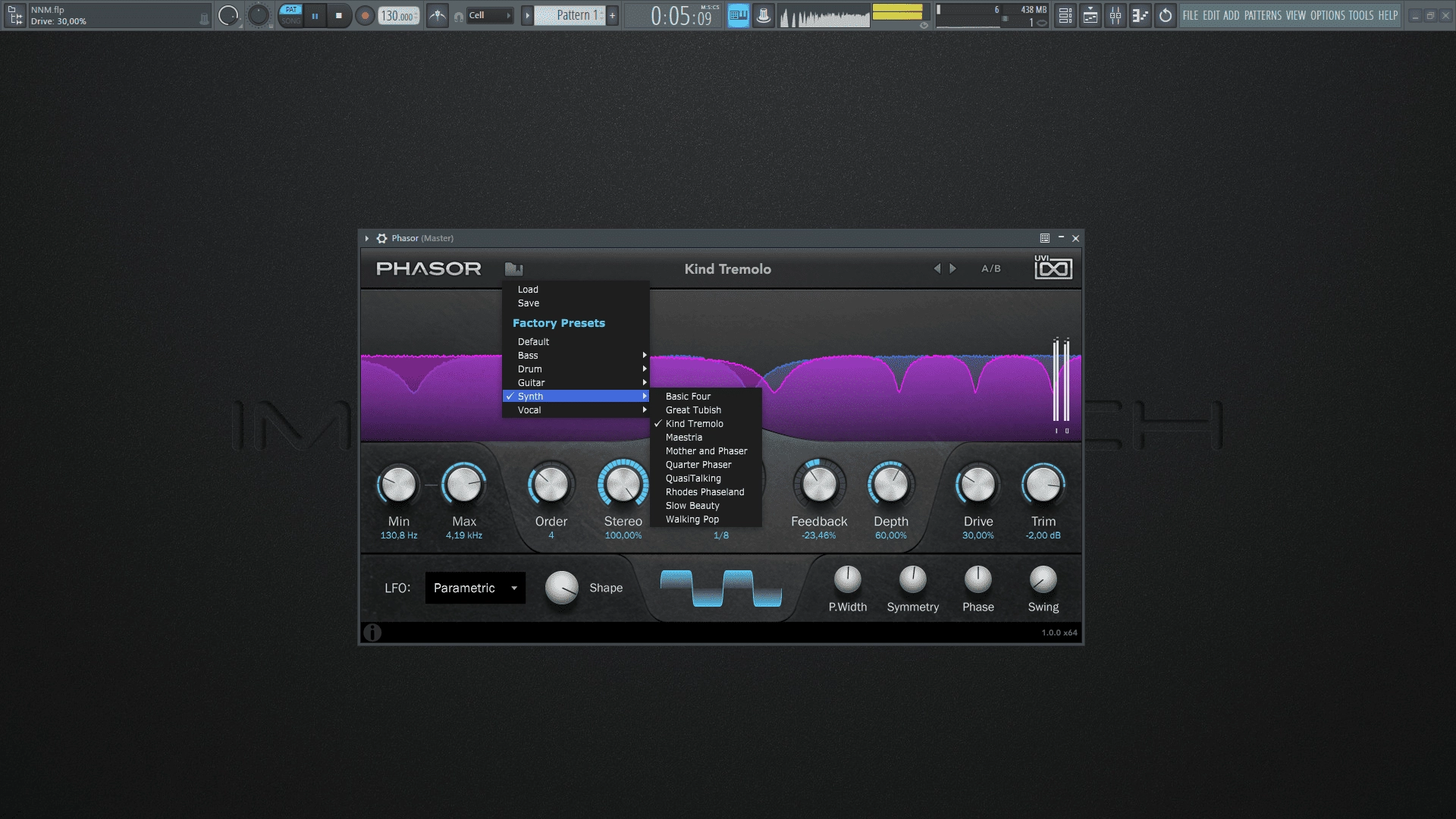The image size is (1456, 819).
Task: Click the master pitch knob in toolbar
Action: pos(259,15)
